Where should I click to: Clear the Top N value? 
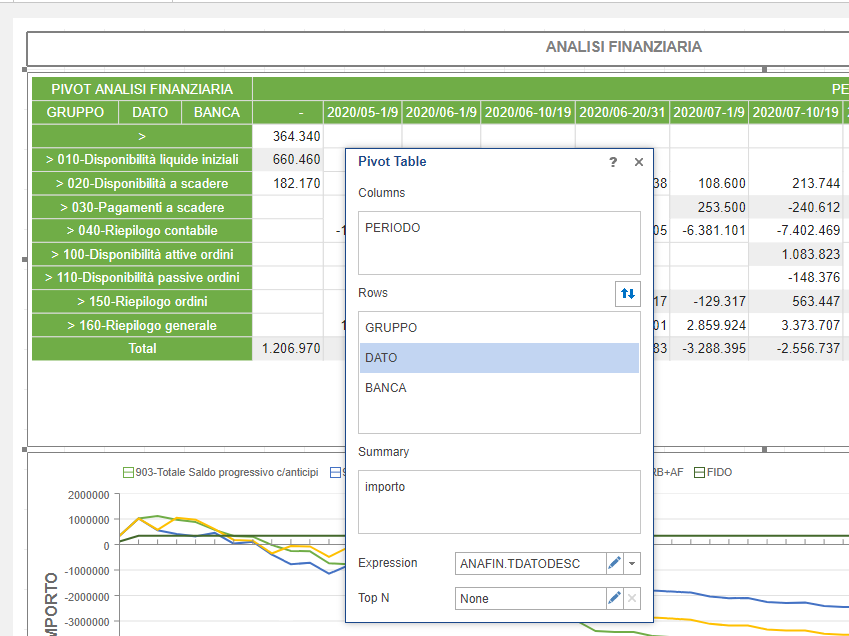click(x=632, y=599)
